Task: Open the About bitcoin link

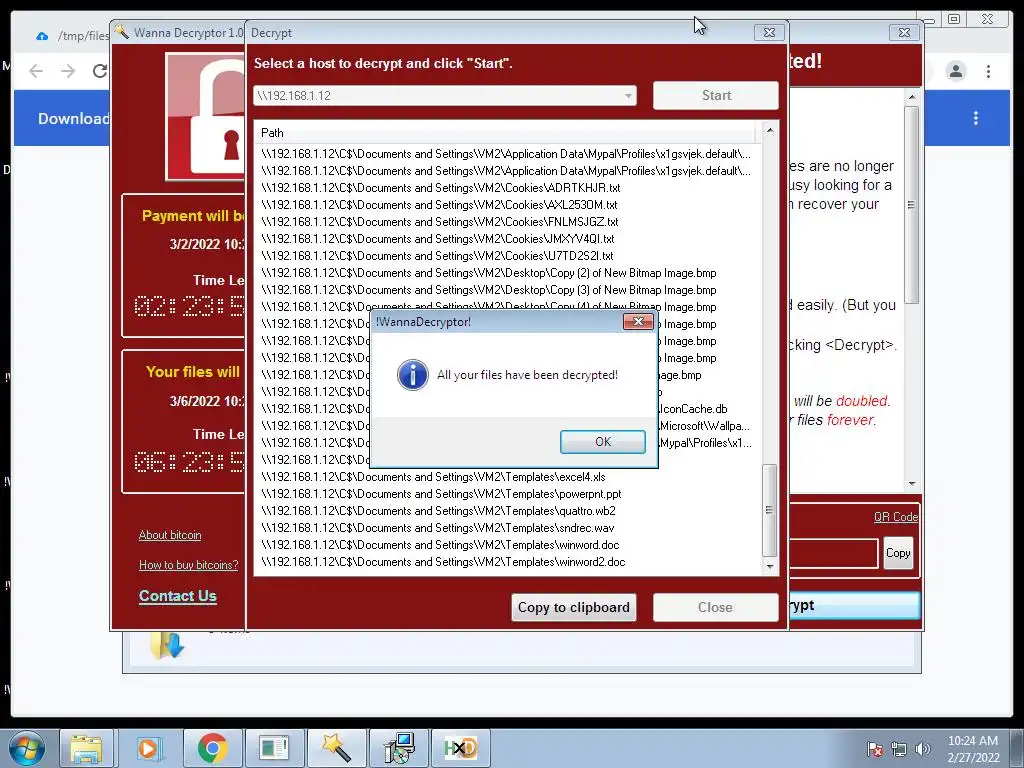Action: pyautogui.click(x=170, y=535)
